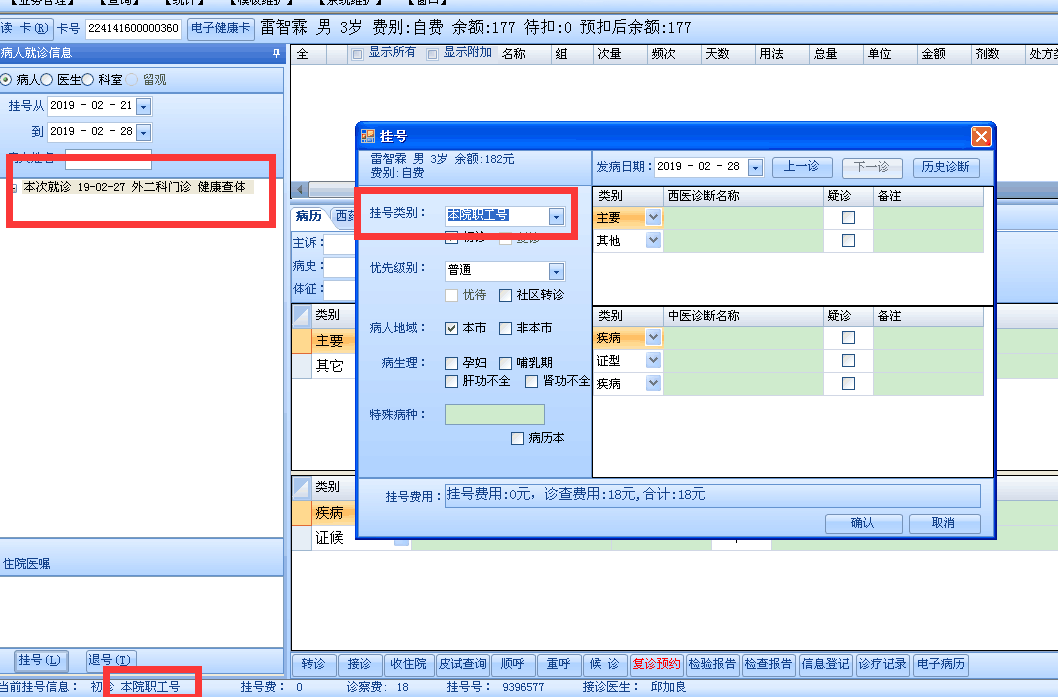Viewport: 1058px width, 697px height.
Task: Select visit record 本次就诊 19-02-27 外二科门诊
Action: (134, 187)
